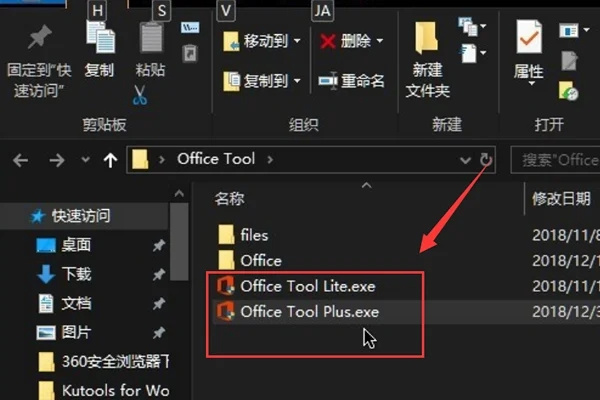Go back with the back arrow

[x=21, y=160]
